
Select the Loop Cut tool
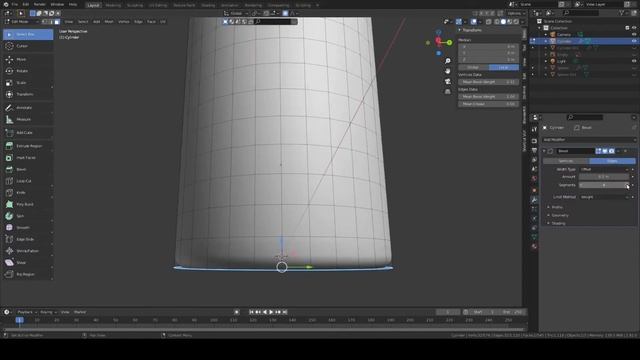click(x=28, y=181)
